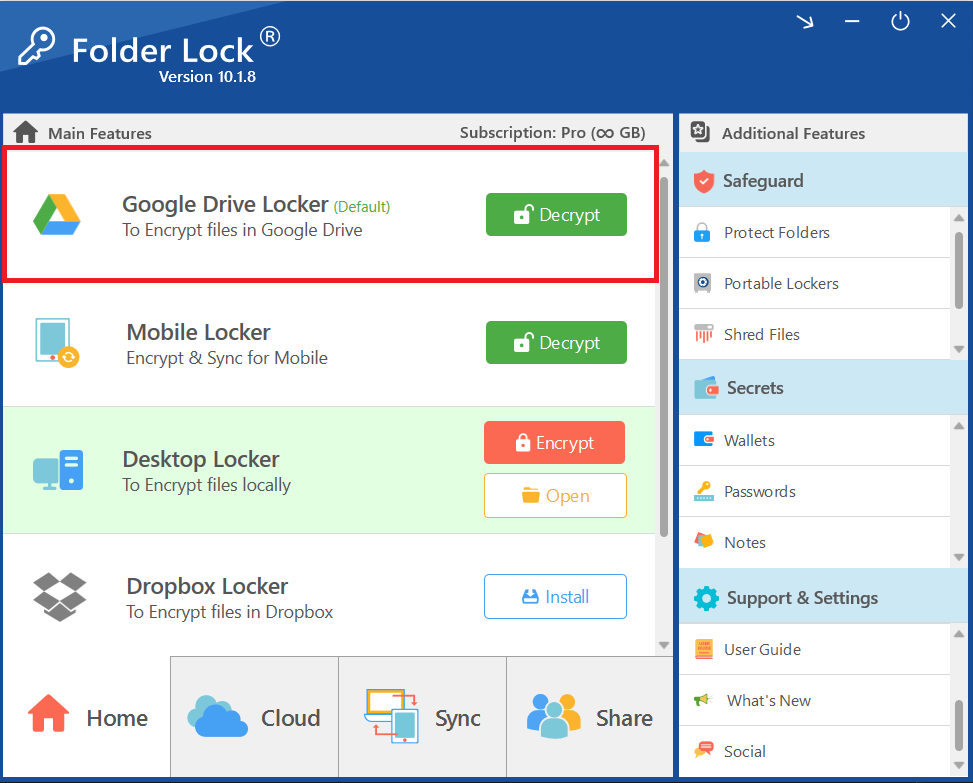Minimize the Folder Lock window
Image resolution: width=973 pixels, height=783 pixels.
coord(852,22)
